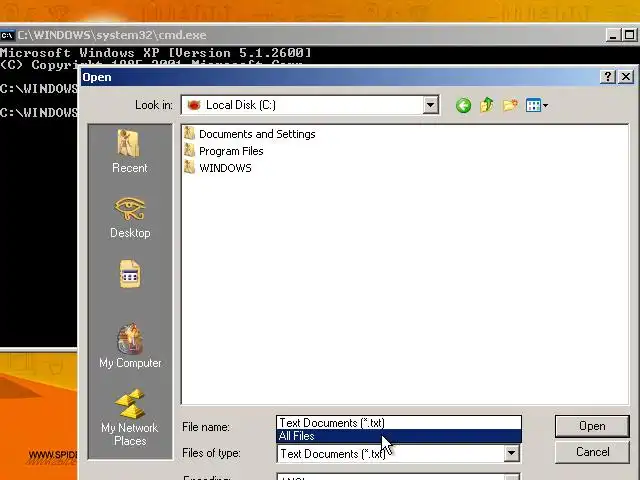The width and height of the screenshot is (640, 480).
Task: Create a new folder
Action: coord(510,105)
